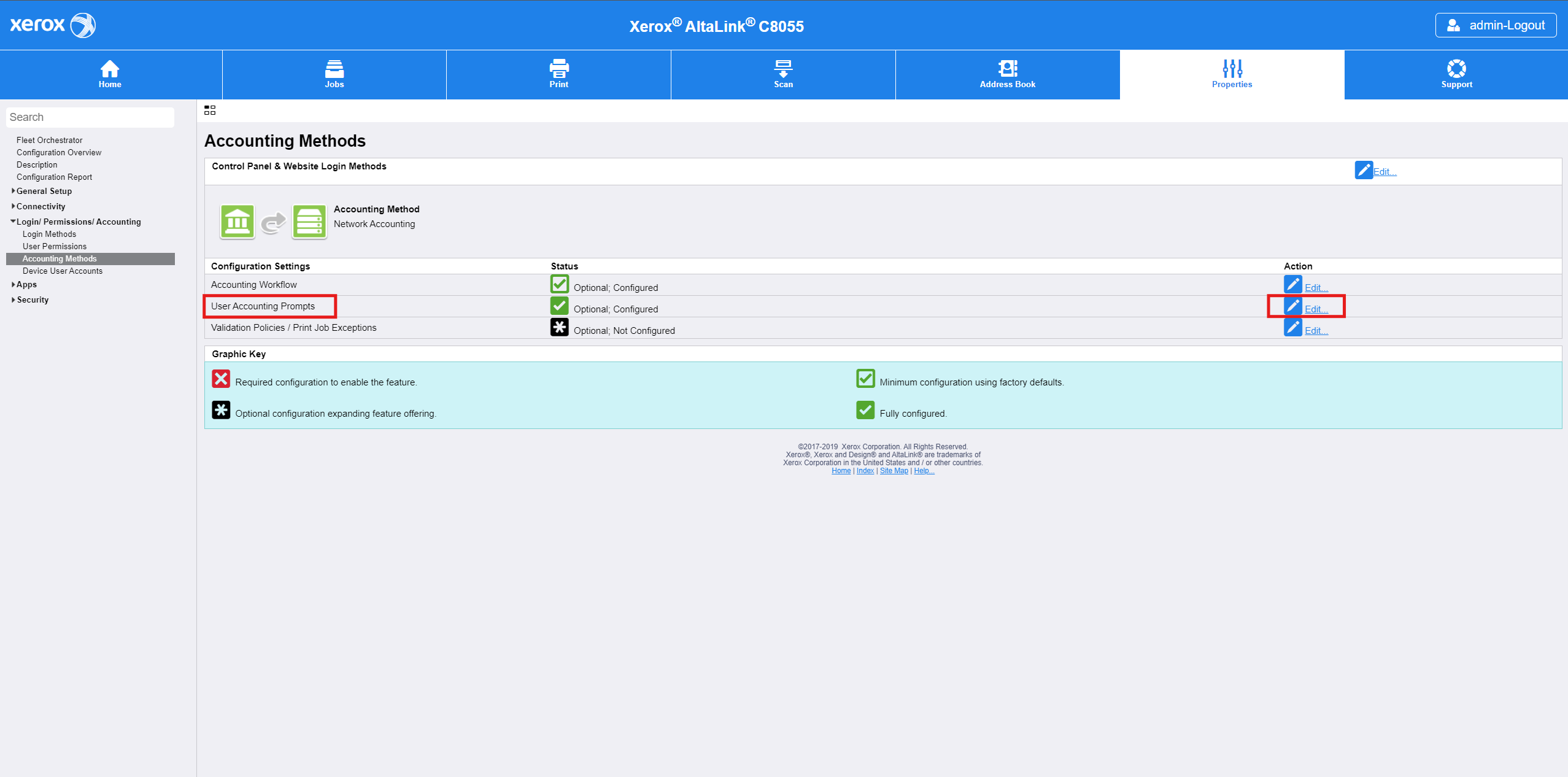
Task: Click the Network Accounting server icon
Action: (x=309, y=222)
